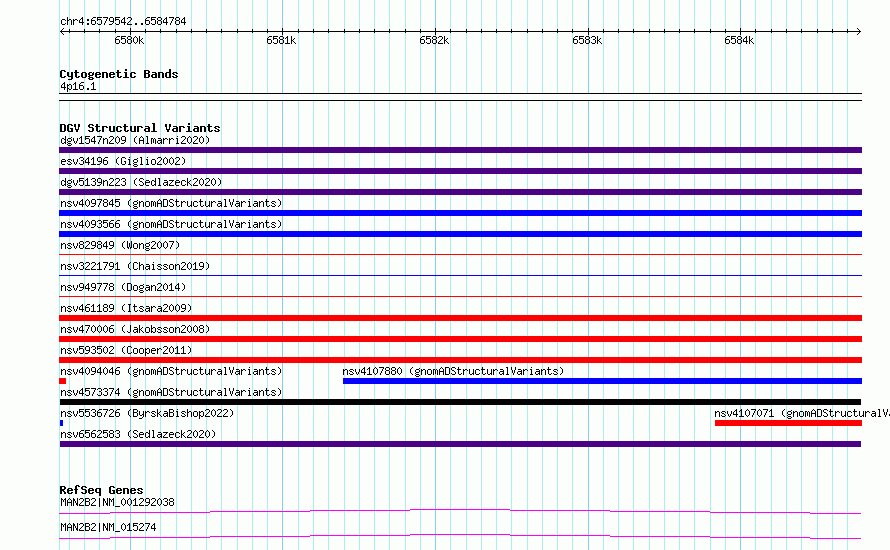Click the 6582k ruler tick label
The width and height of the screenshot is (890, 550).
point(434,40)
